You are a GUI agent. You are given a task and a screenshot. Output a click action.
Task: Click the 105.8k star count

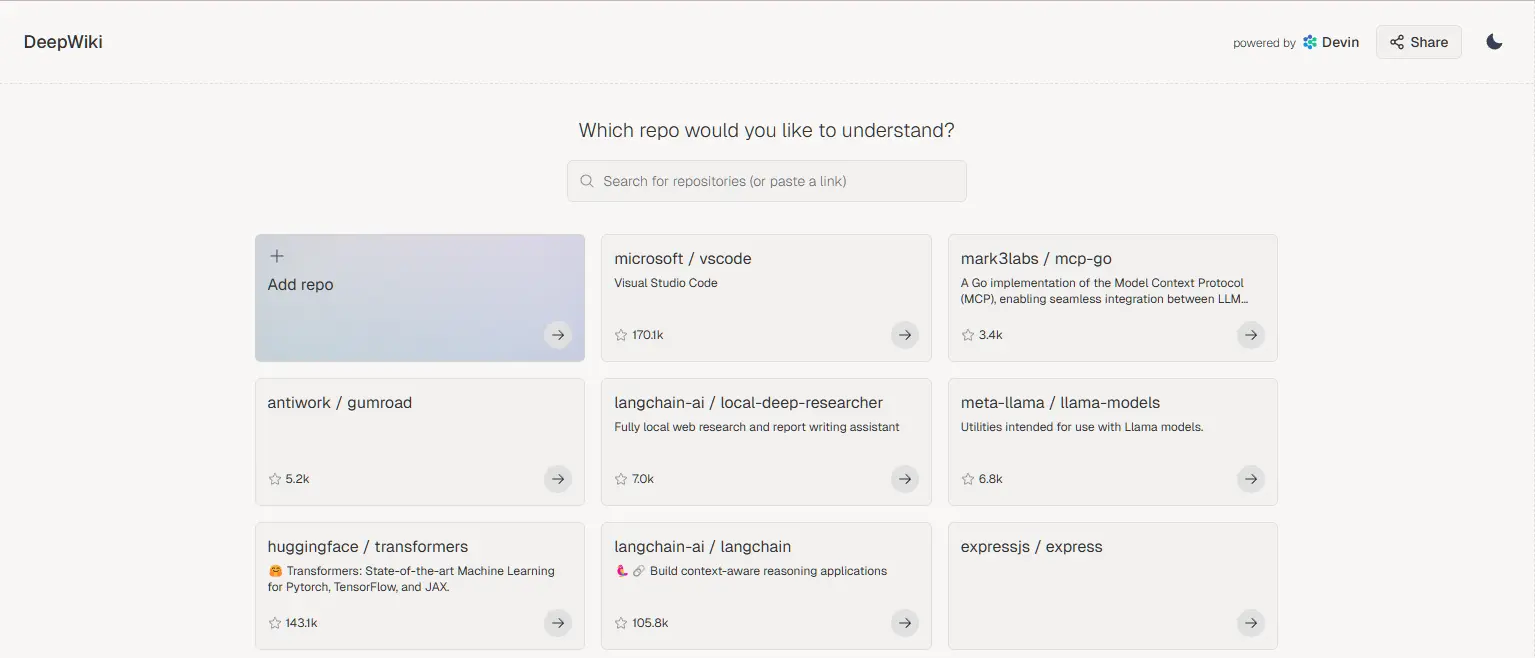(x=650, y=623)
